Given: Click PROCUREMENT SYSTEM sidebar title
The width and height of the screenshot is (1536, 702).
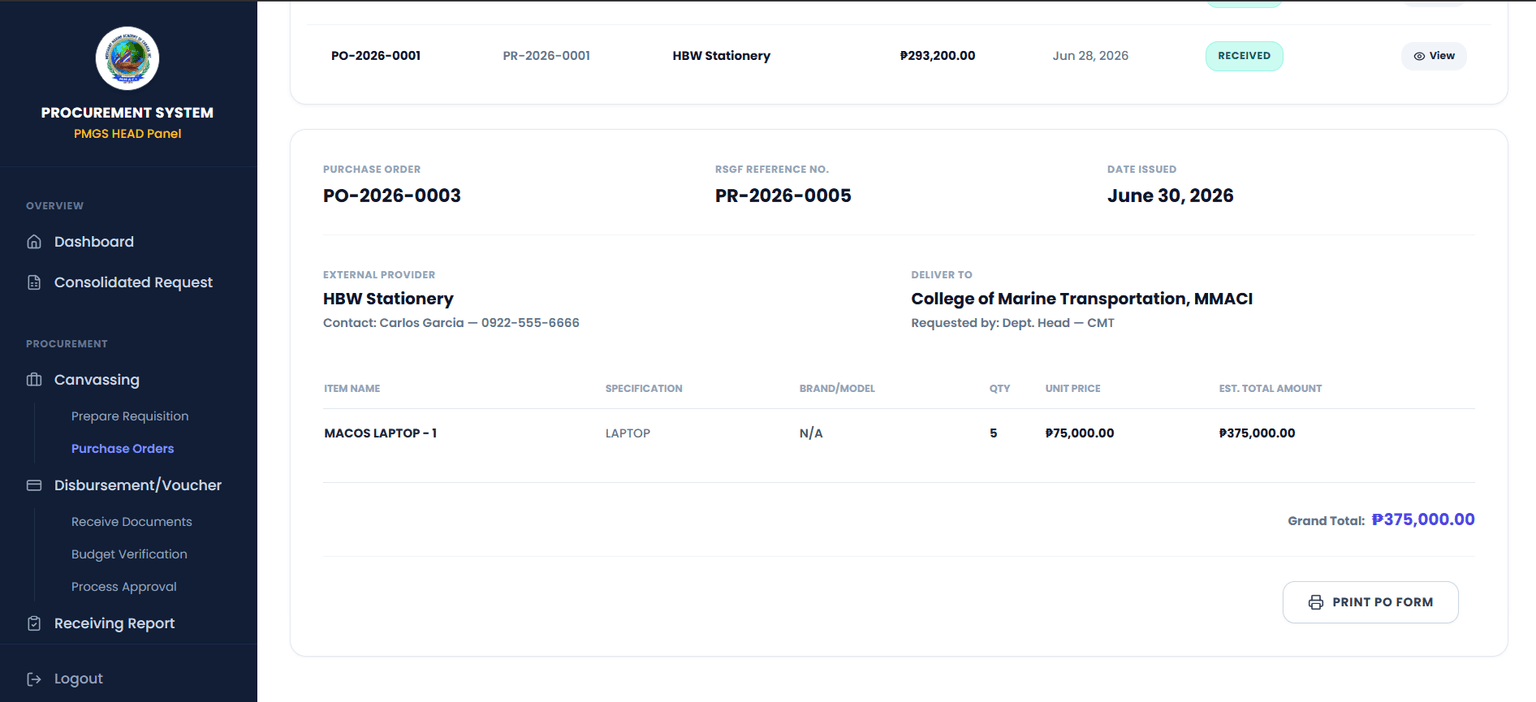Looking at the screenshot, I should (127, 113).
